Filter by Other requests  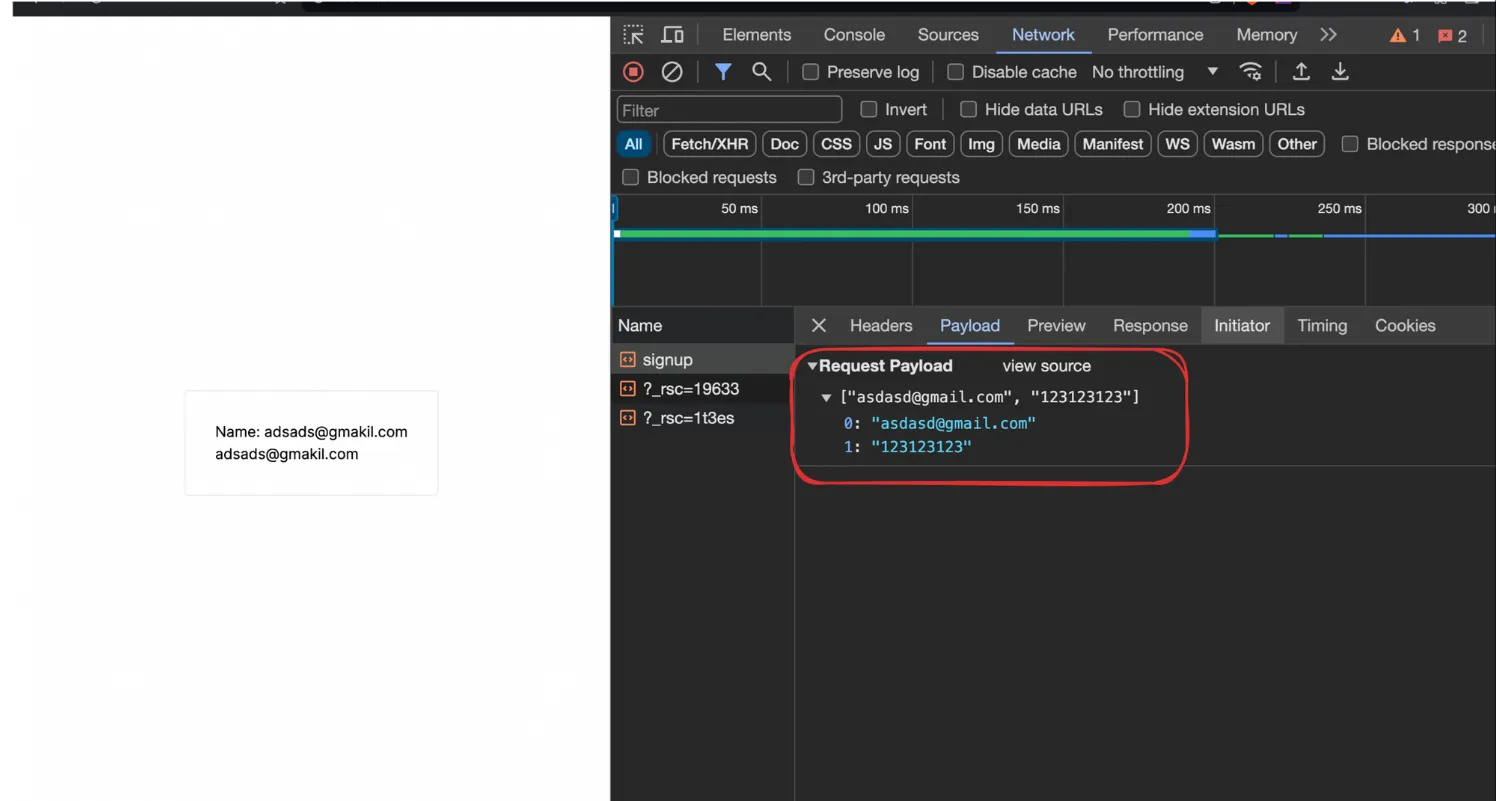pos(1297,144)
